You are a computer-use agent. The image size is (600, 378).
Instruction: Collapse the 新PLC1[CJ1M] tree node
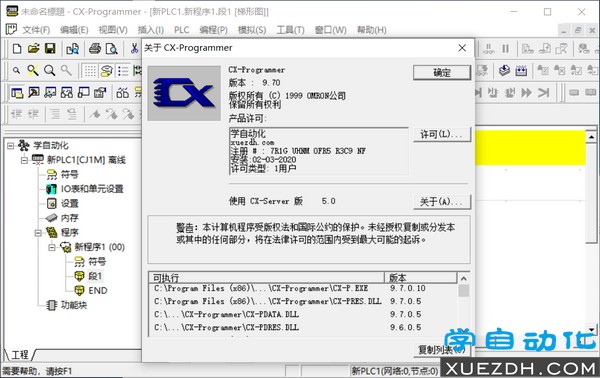click(24, 160)
